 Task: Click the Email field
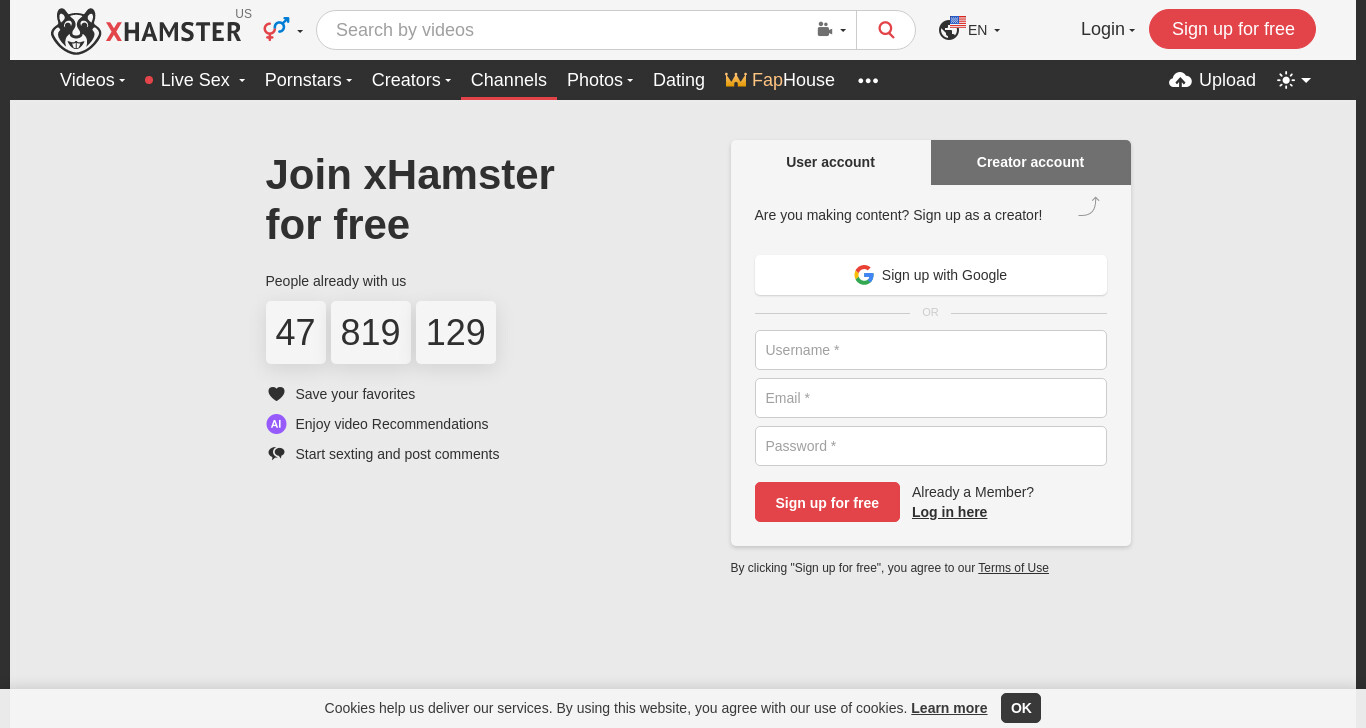click(x=930, y=398)
